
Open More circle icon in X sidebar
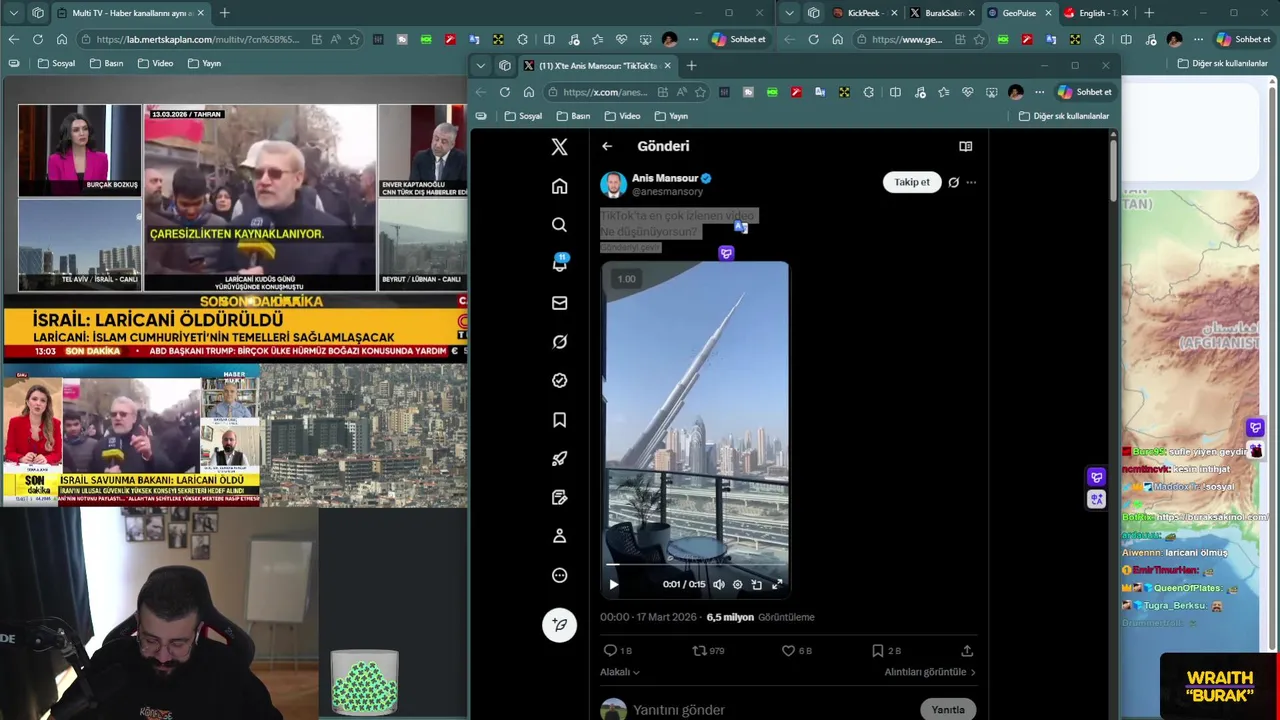coord(559,575)
